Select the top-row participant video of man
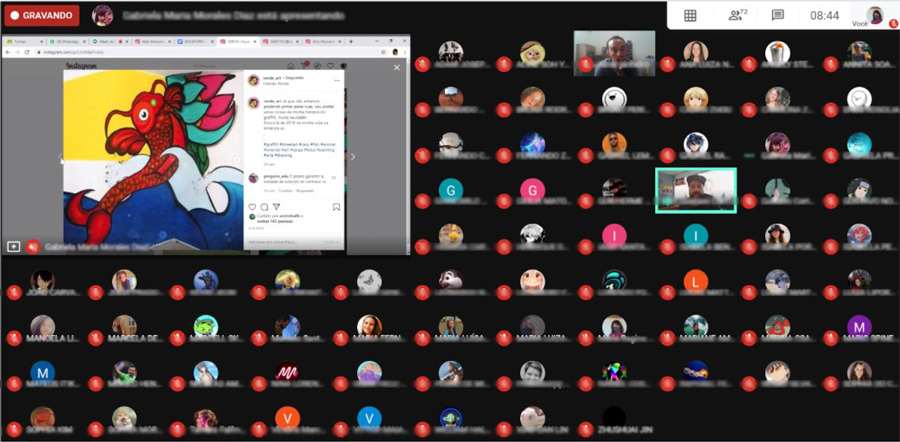This screenshot has width=900, height=442. (x=614, y=53)
